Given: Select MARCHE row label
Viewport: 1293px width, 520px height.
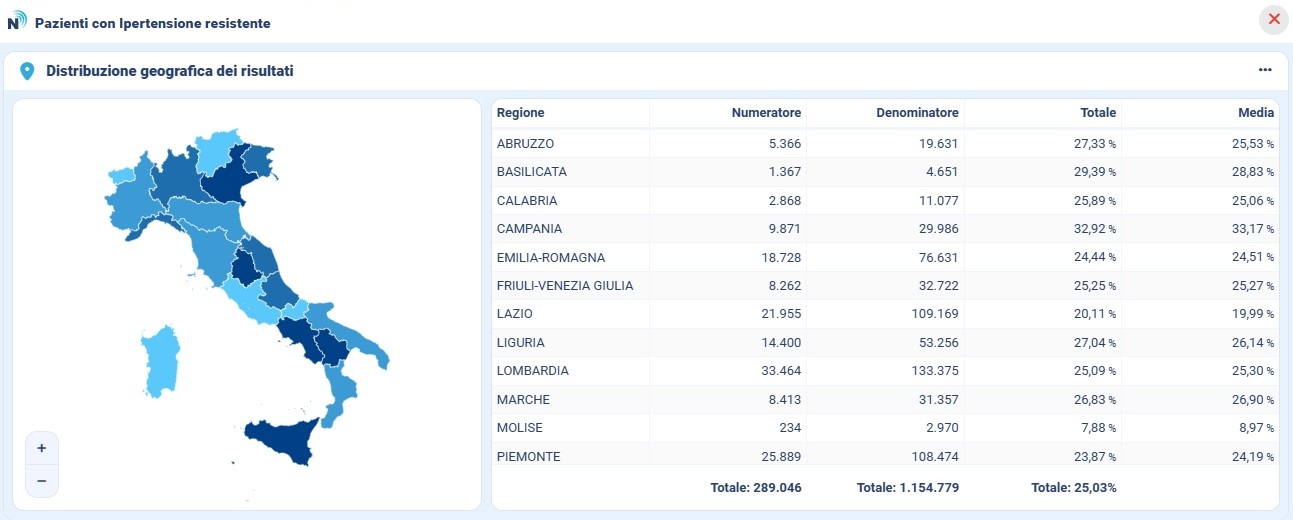Looking at the screenshot, I should click(523, 400).
